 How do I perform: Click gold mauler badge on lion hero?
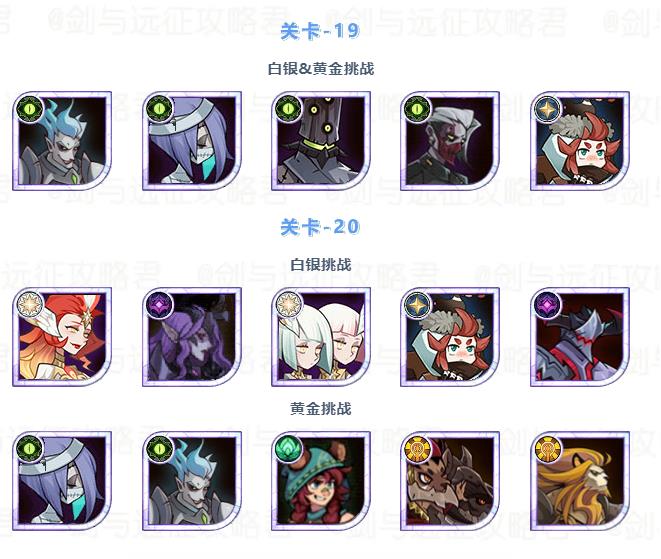[x=548, y=449]
